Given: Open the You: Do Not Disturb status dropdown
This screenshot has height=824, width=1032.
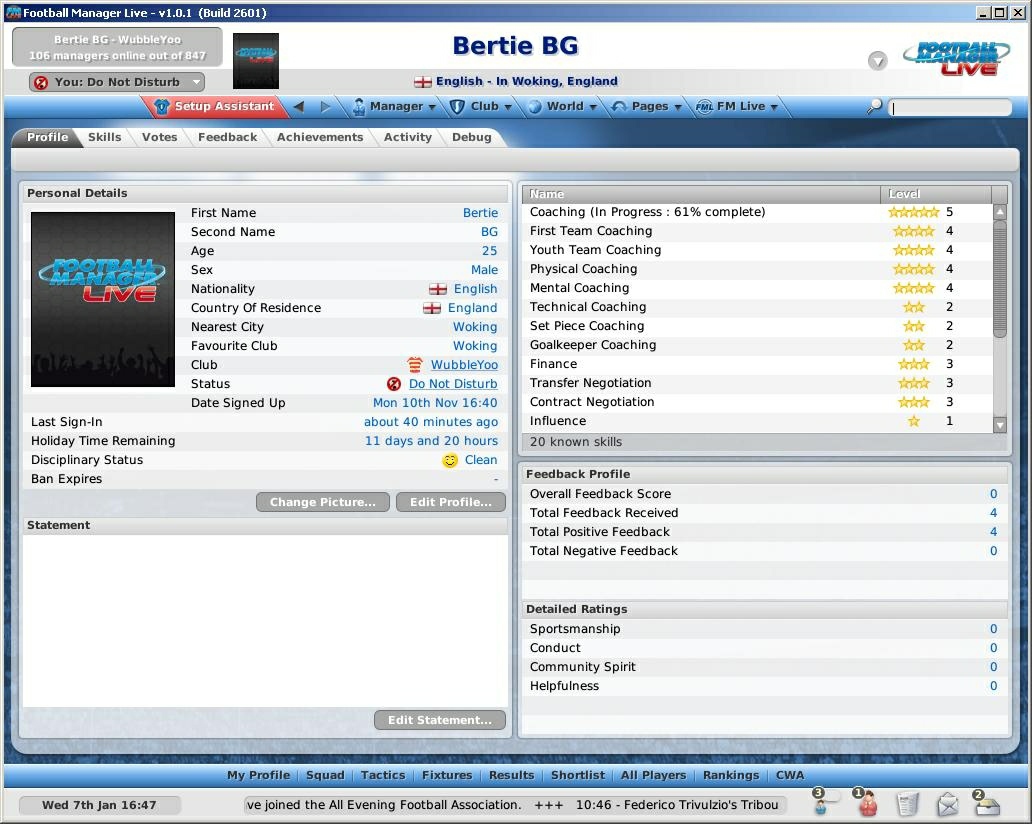Looking at the screenshot, I should click(115, 82).
